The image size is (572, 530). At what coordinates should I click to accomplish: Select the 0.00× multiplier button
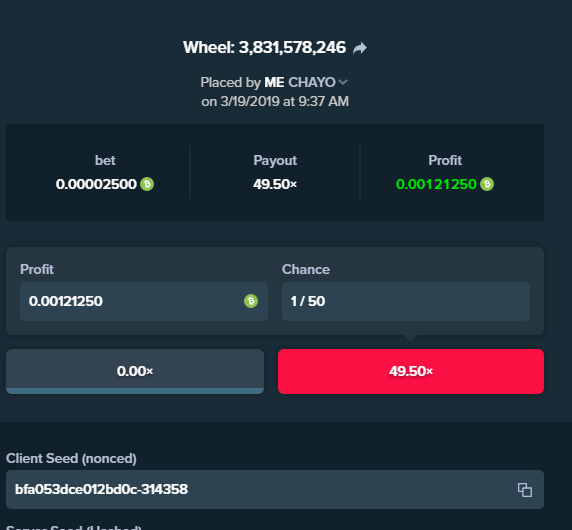(135, 371)
